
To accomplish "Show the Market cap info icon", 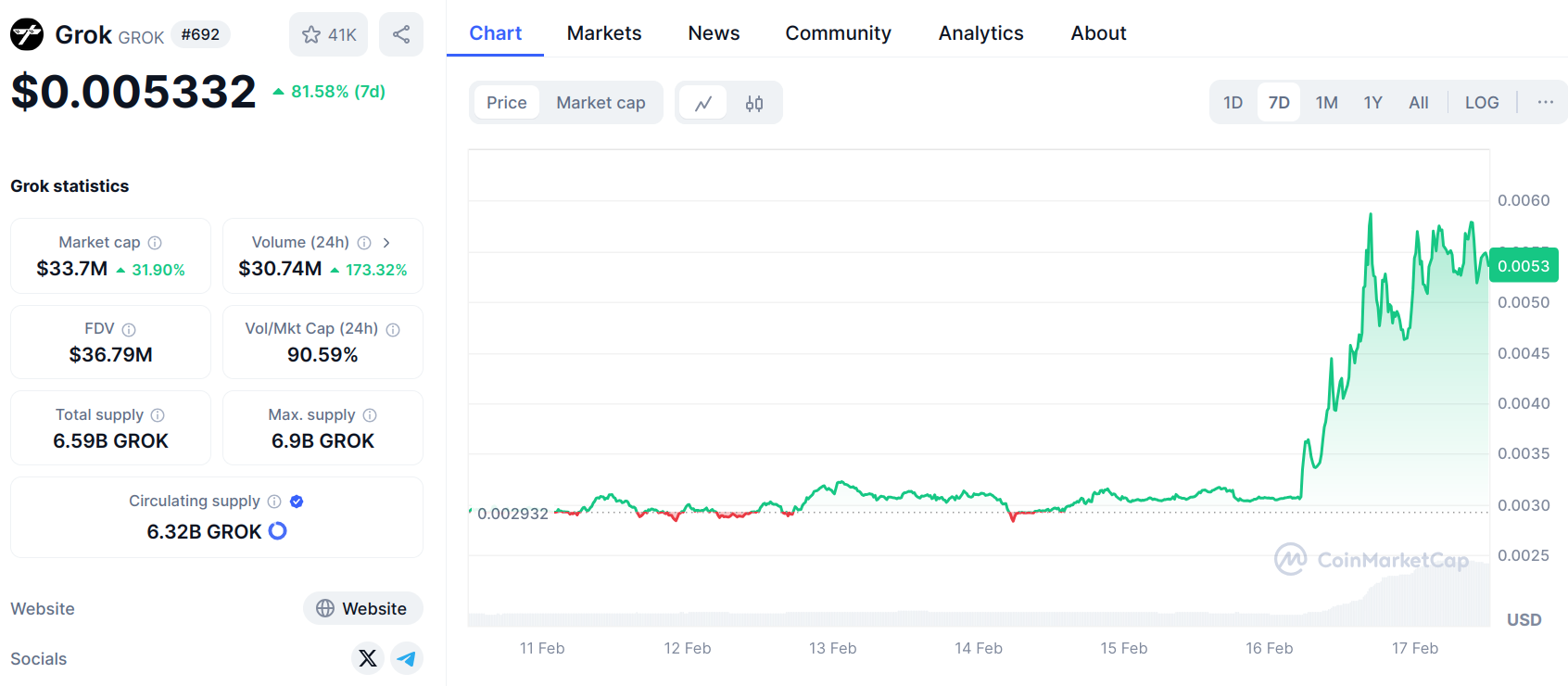I will 155,243.
